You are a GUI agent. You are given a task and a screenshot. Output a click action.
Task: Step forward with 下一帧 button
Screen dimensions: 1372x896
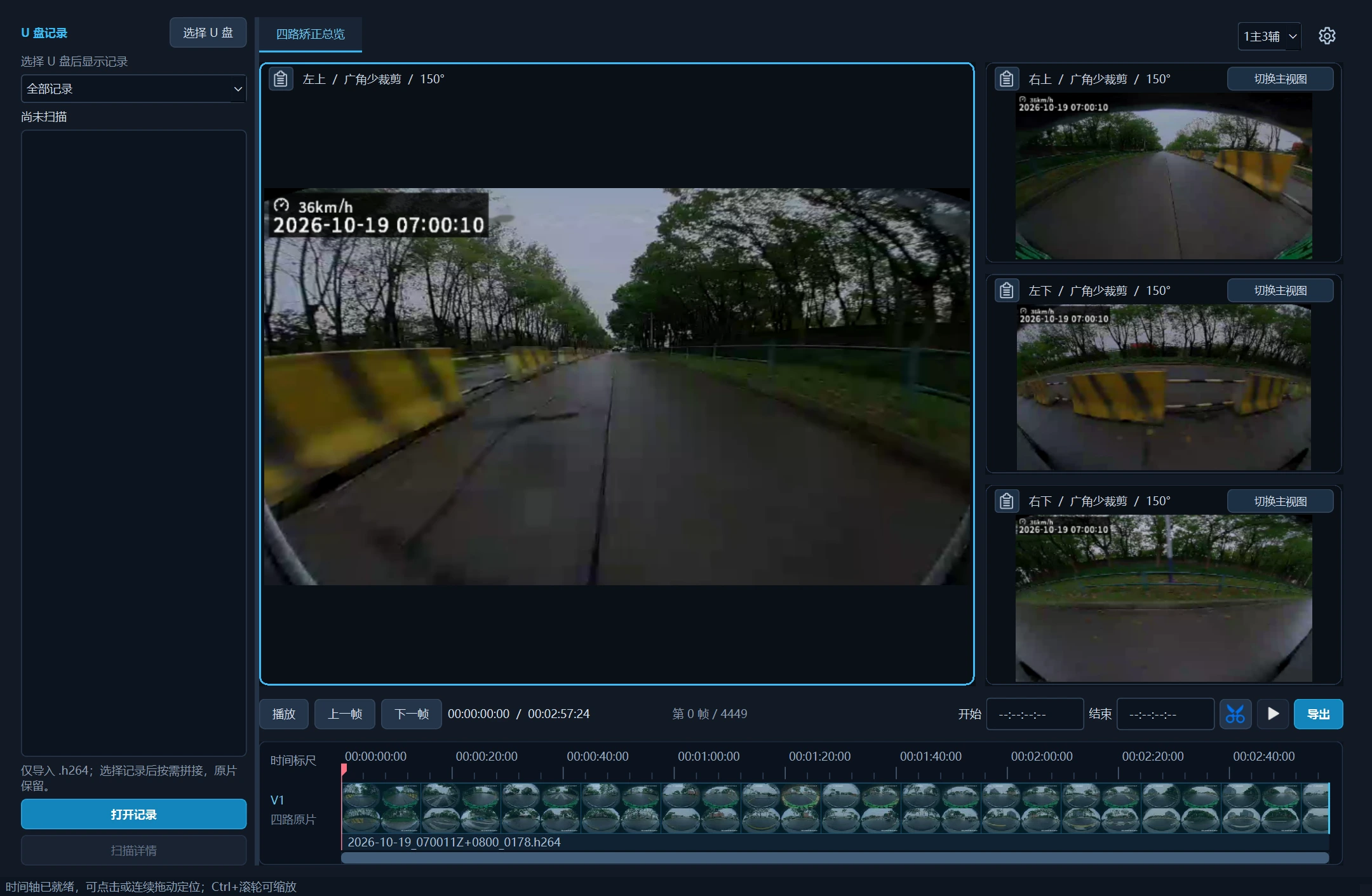(412, 714)
